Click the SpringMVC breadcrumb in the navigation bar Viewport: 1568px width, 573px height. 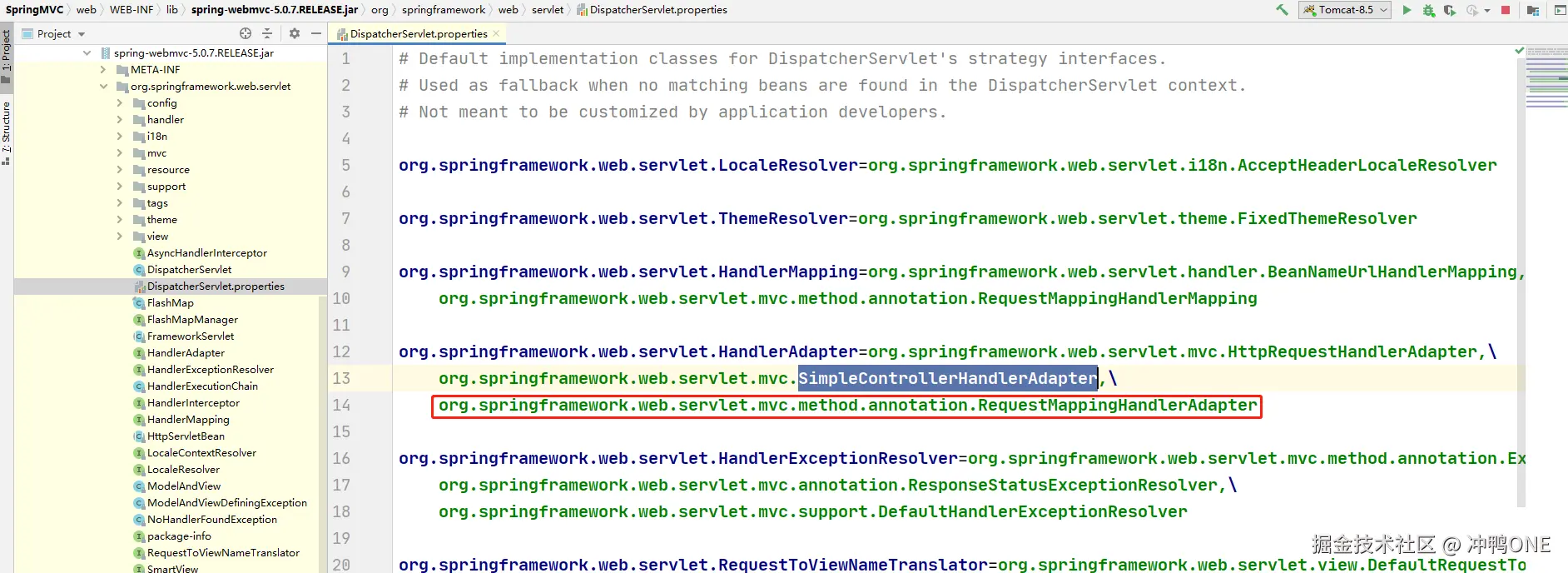click(x=34, y=10)
